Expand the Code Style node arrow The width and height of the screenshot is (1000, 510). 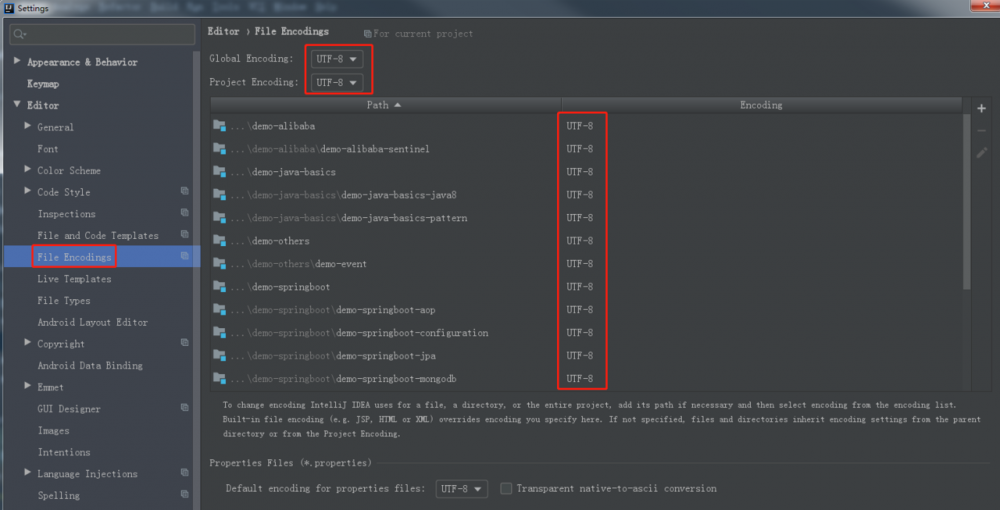[27, 191]
